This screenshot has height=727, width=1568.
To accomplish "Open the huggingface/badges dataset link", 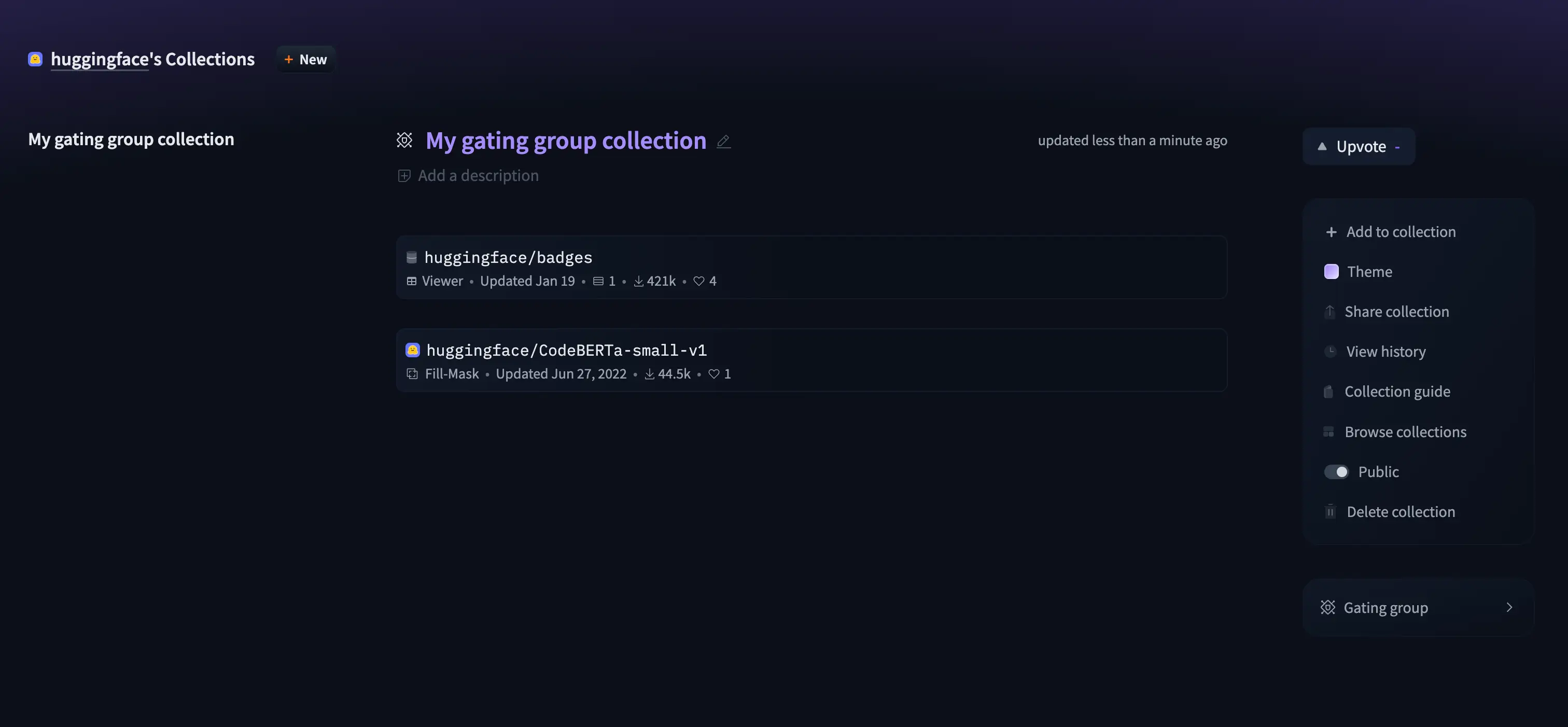I will [x=508, y=258].
